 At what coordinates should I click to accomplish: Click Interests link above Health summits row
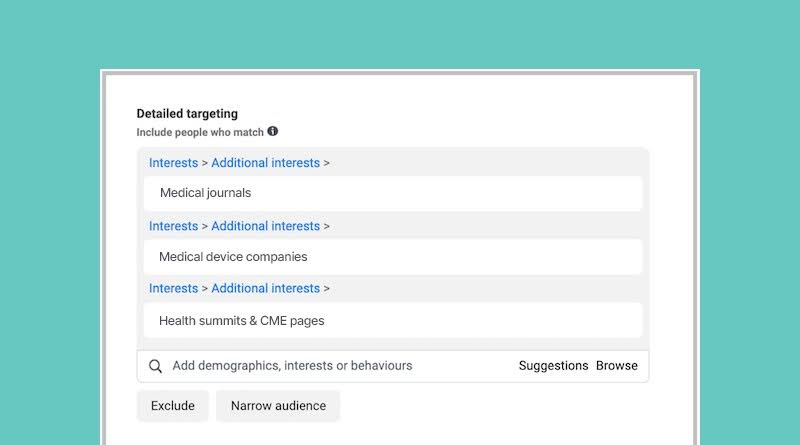pos(173,288)
